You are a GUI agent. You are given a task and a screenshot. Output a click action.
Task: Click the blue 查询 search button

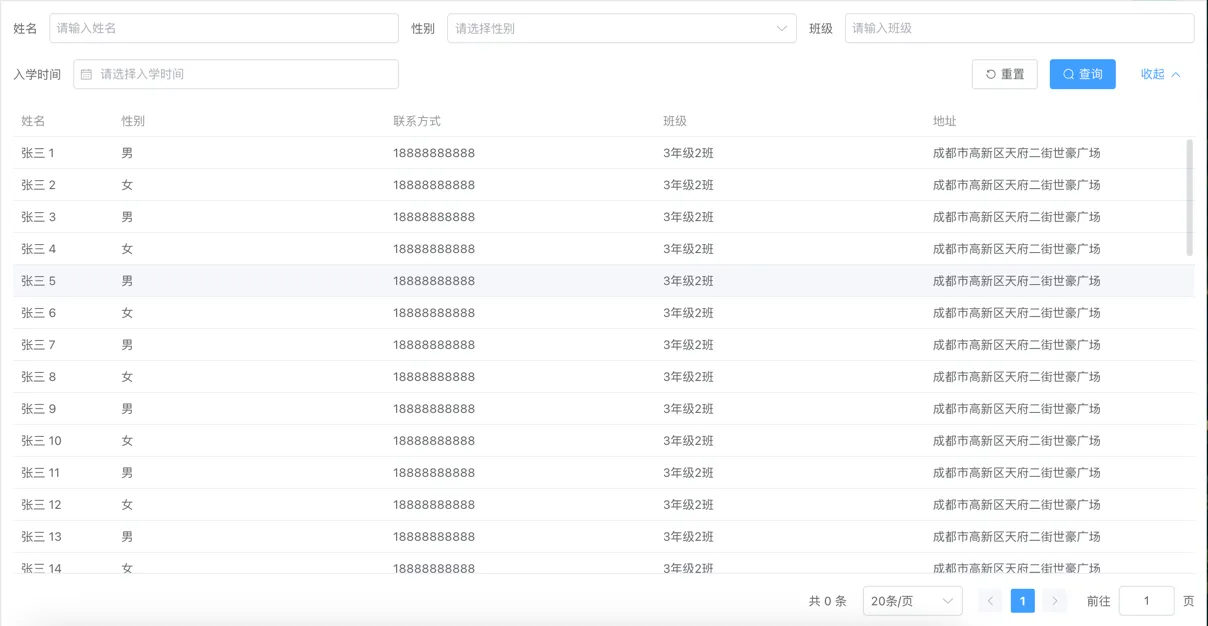pos(1082,73)
